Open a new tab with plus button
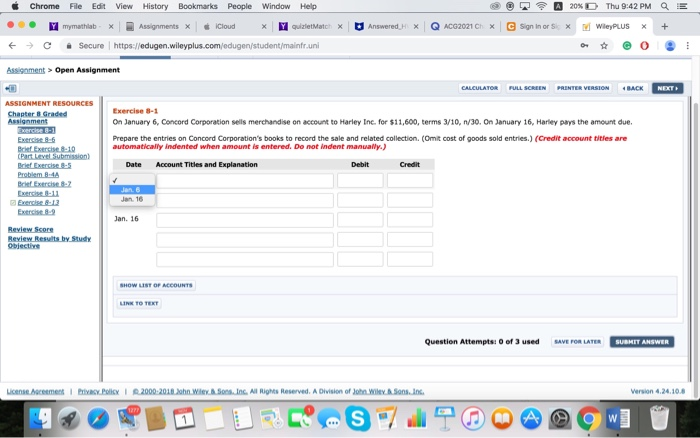The image size is (700, 438). click(664, 26)
